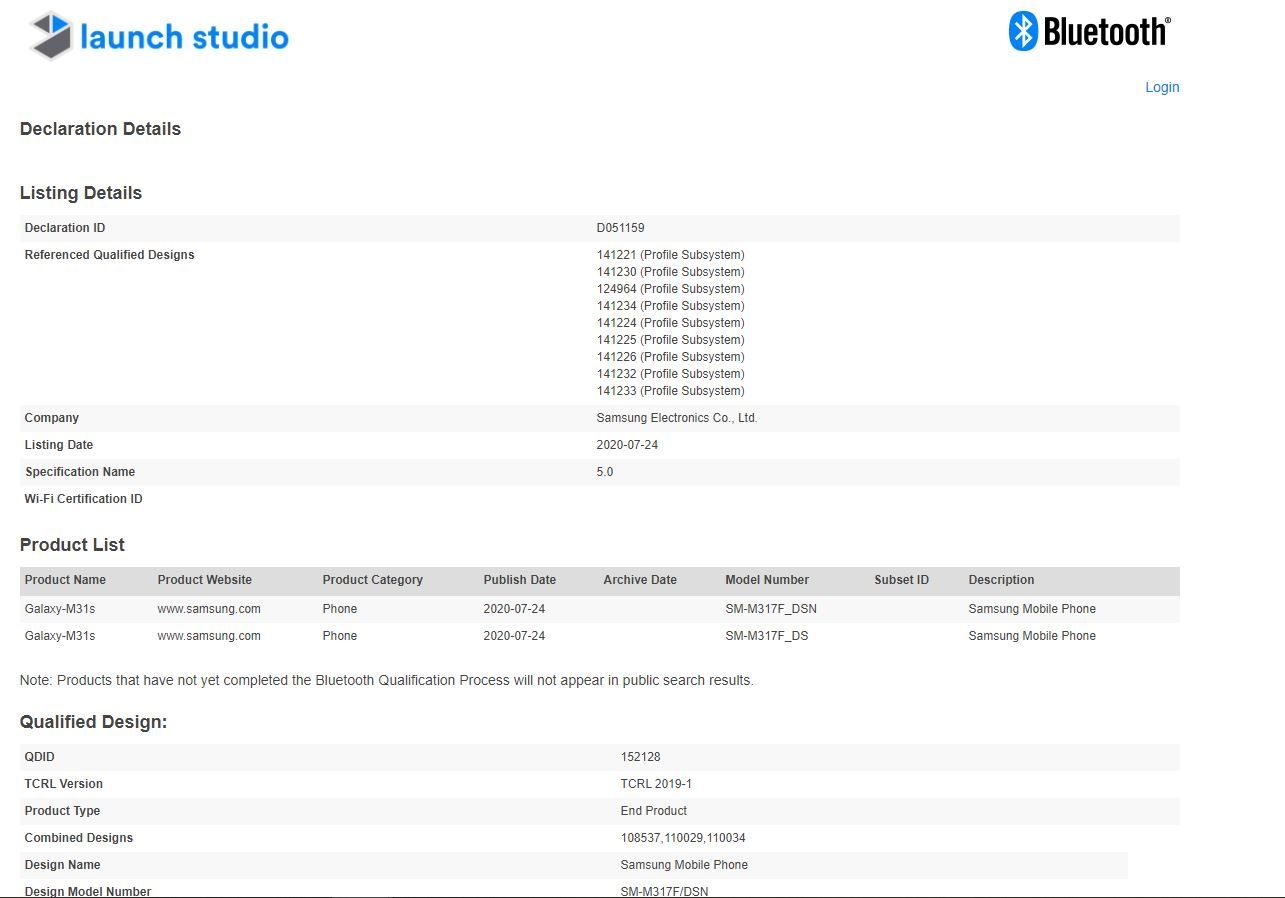Click the Description column header

pos(1002,580)
